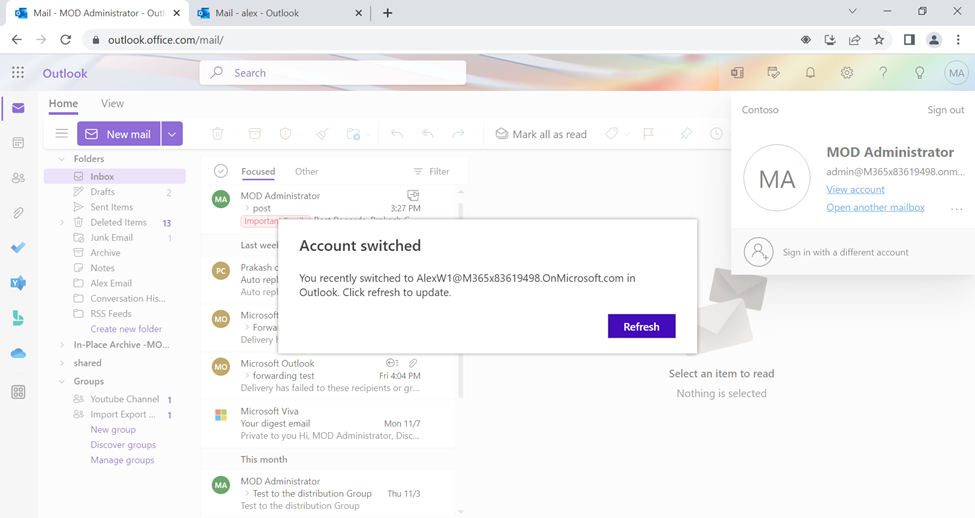The width and height of the screenshot is (975, 518).
Task: Expand the 'Test to the distribution Group' thread
Action: 247,493
